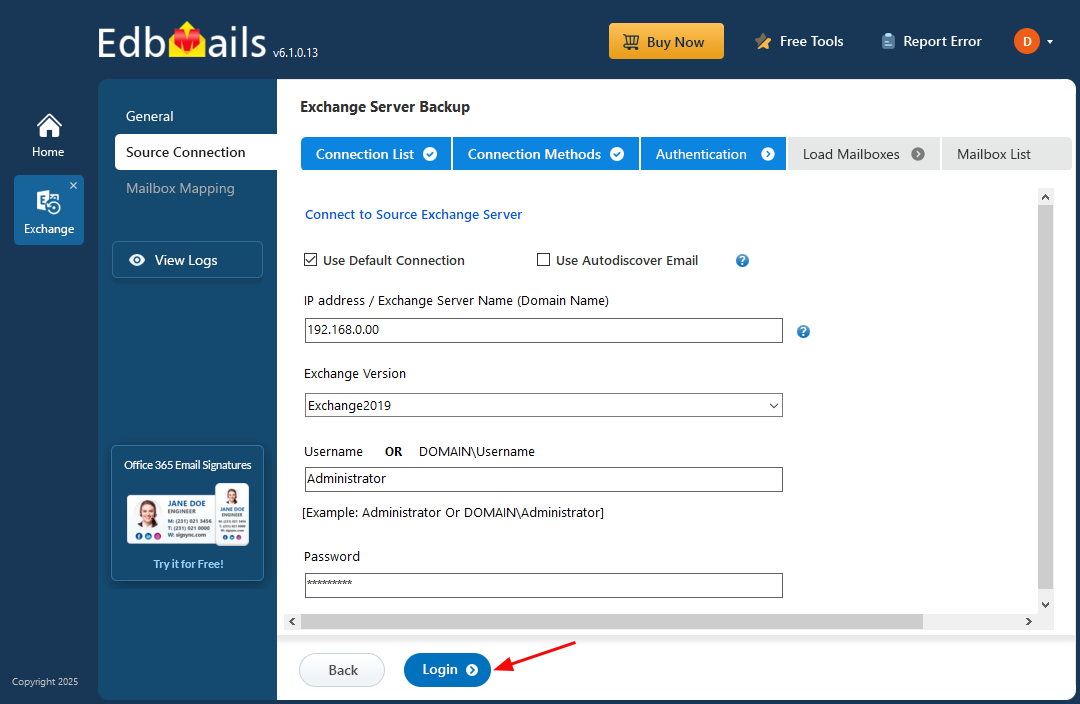
Task: Click the arrow icon on Load Mailboxes step
Action: pos(918,154)
